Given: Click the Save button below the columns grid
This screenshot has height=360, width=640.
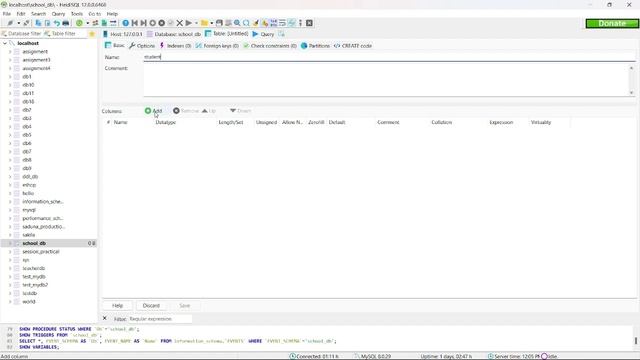Looking at the screenshot, I should tap(184, 305).
